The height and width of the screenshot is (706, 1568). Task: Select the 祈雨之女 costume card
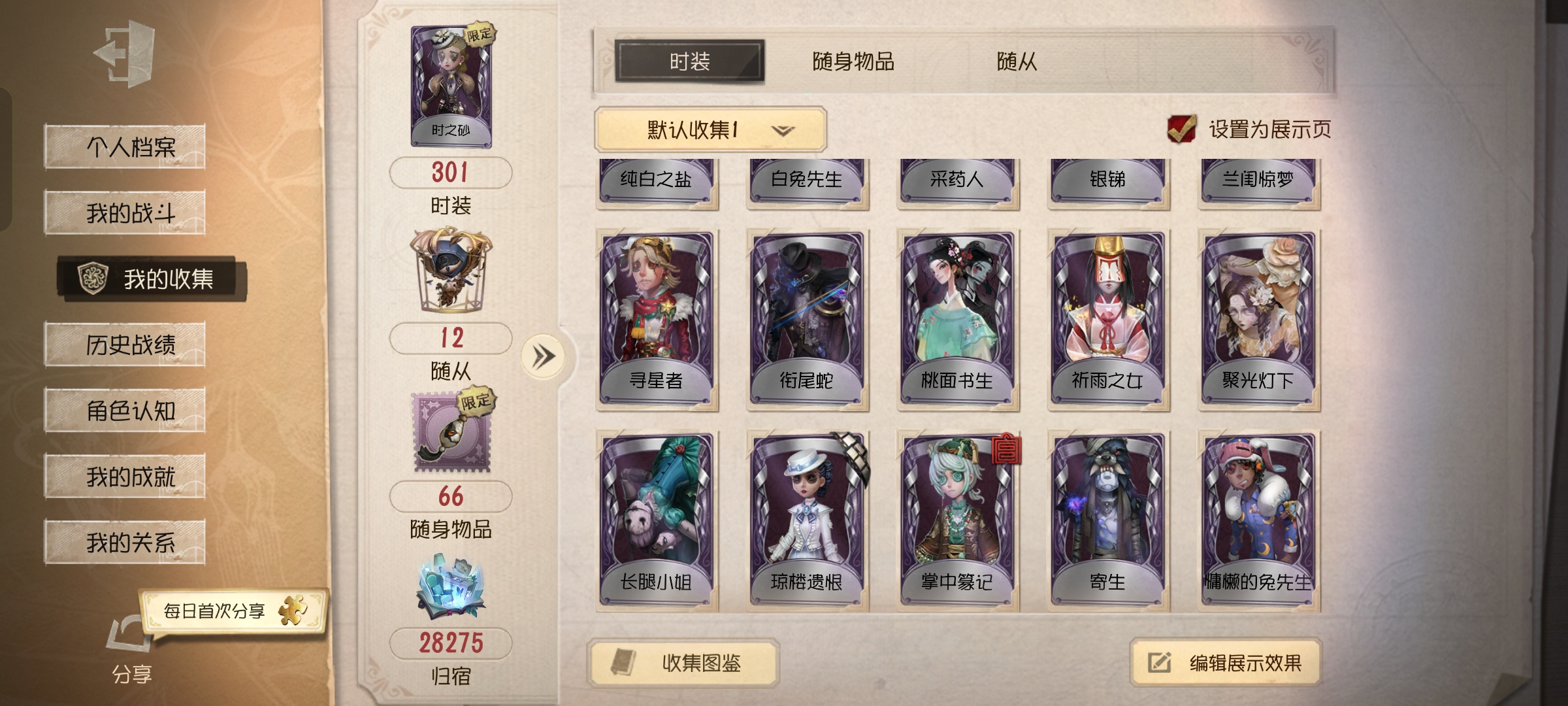pyautogui.click(x=1108, y=320)
